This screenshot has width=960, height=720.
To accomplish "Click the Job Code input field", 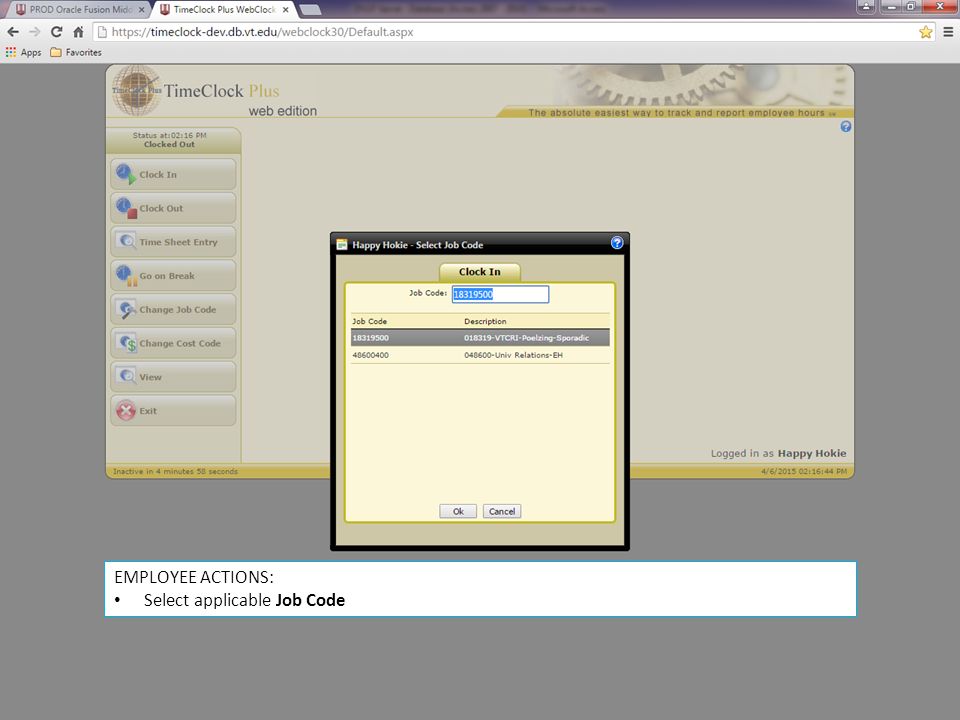I will 500,294.
